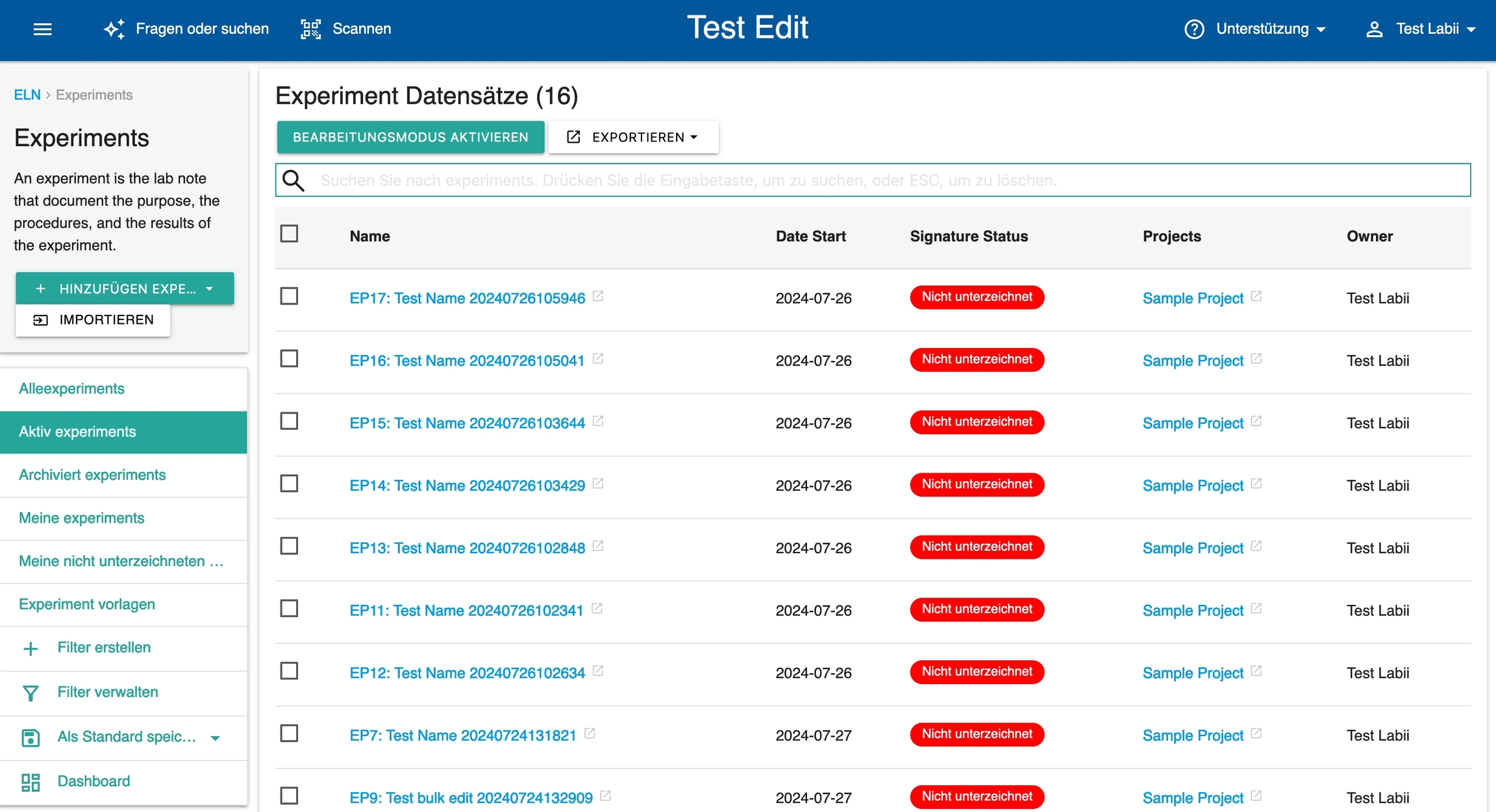The height and width of the screenshot is (812, 1496).
Task: Click the plus icon for Filter erstellen
Action: [31, 648]
